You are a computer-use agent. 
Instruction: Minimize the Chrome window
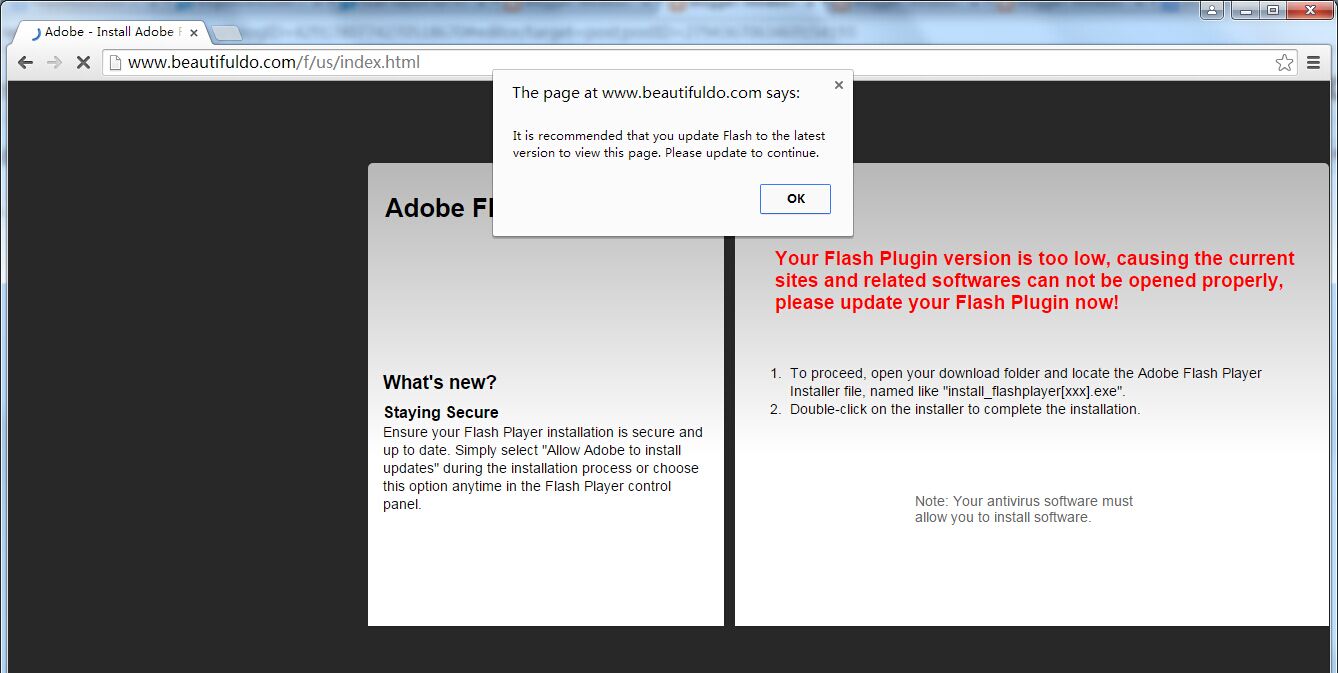pos(1245,11)
